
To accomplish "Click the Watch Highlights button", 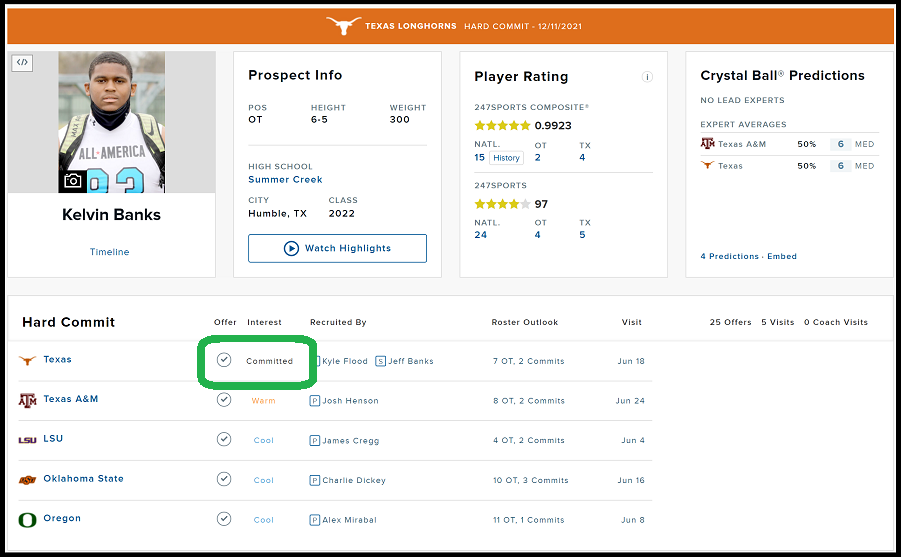I will click(337, 248).
